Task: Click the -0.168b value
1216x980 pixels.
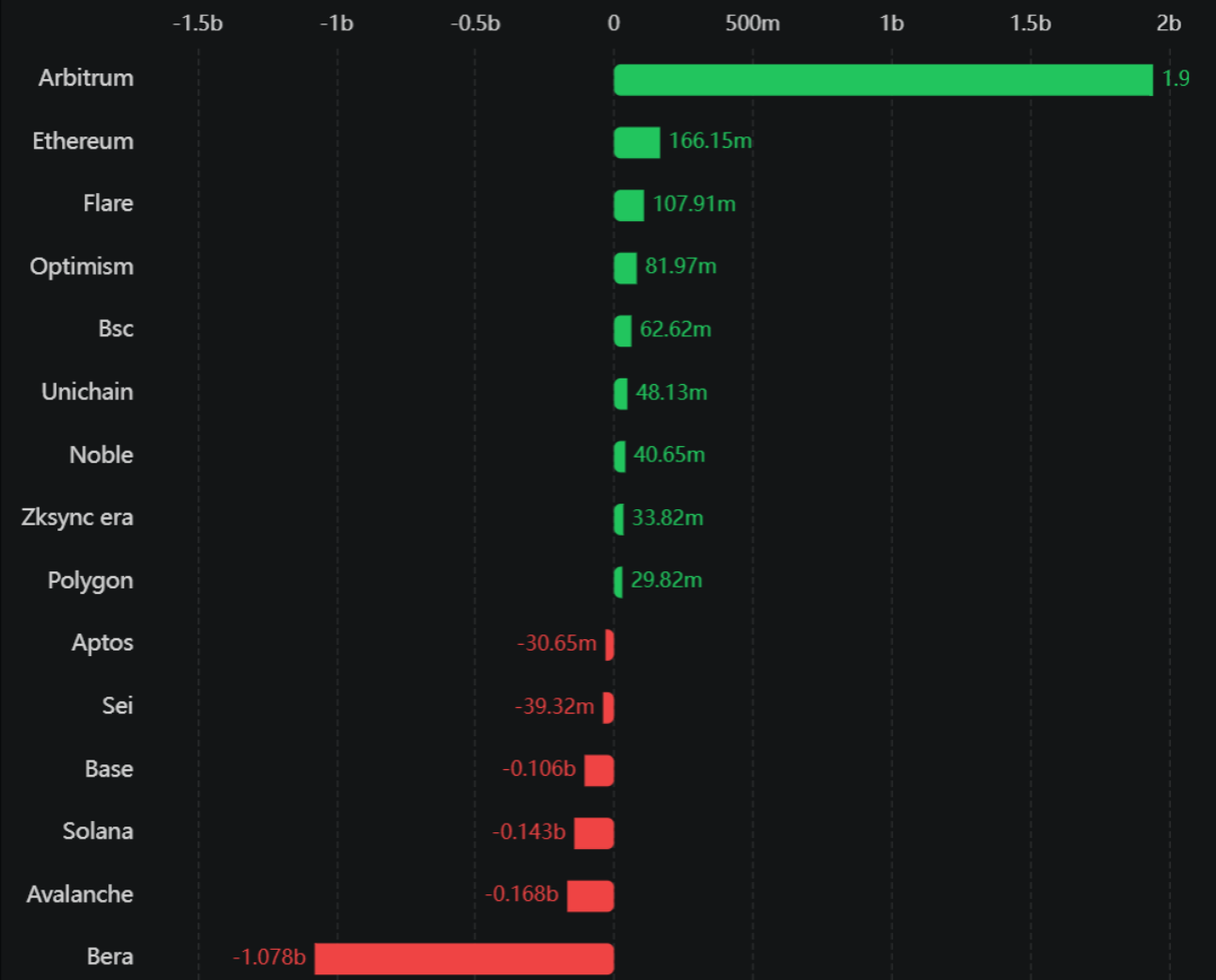Action: (521, 894)
